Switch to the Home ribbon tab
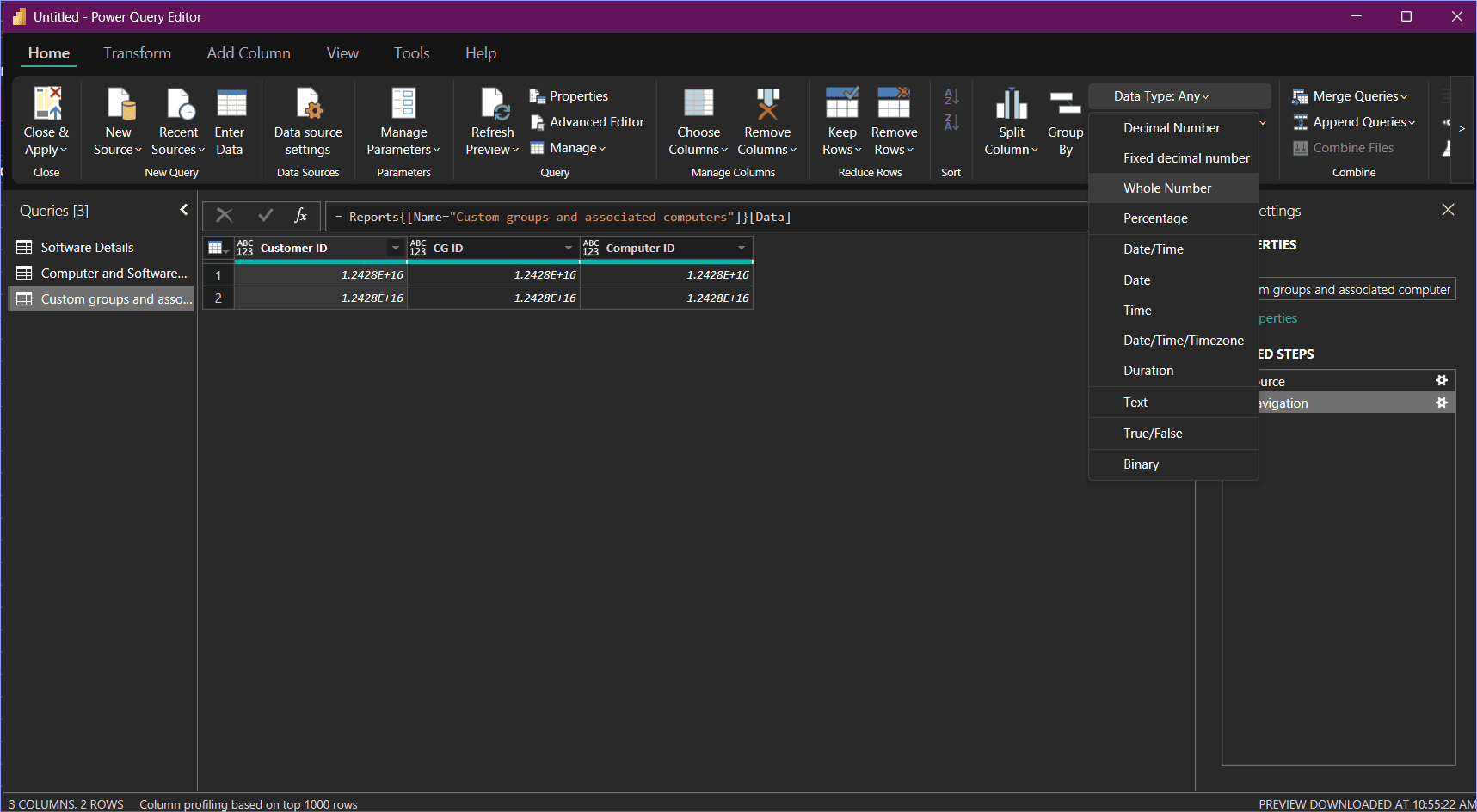 49,53
